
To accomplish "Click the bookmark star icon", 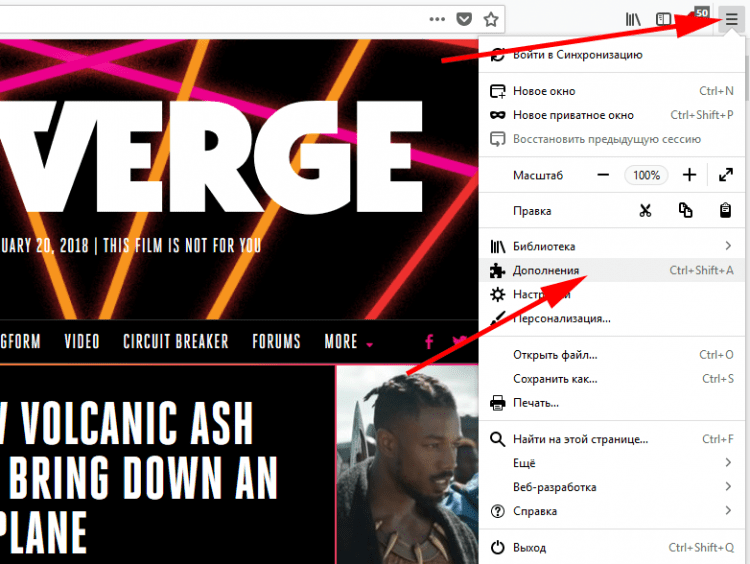I will point(491,19).
